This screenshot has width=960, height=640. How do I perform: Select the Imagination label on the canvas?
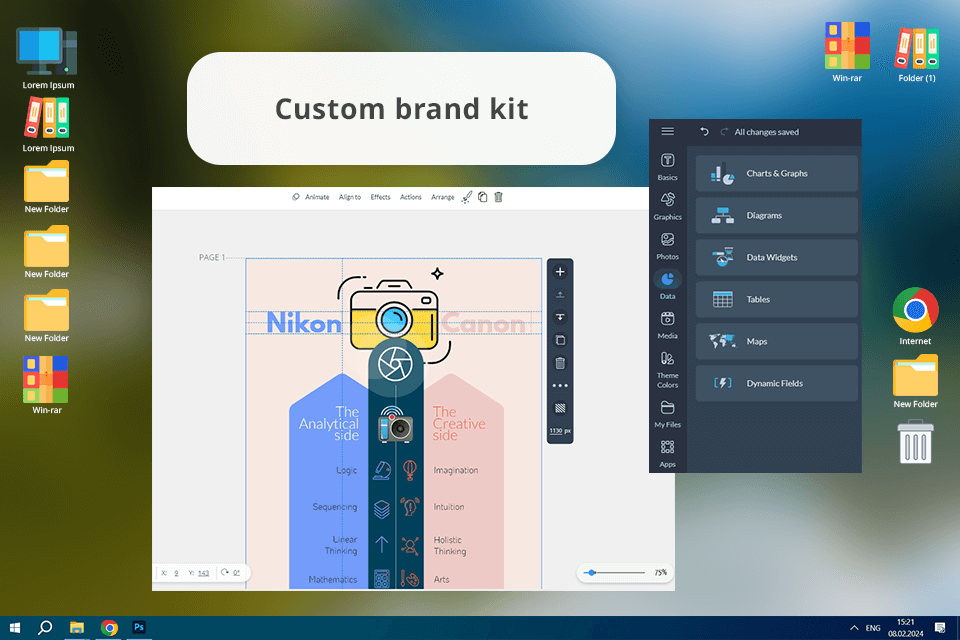pyautogui.click(x=456, y=470)
